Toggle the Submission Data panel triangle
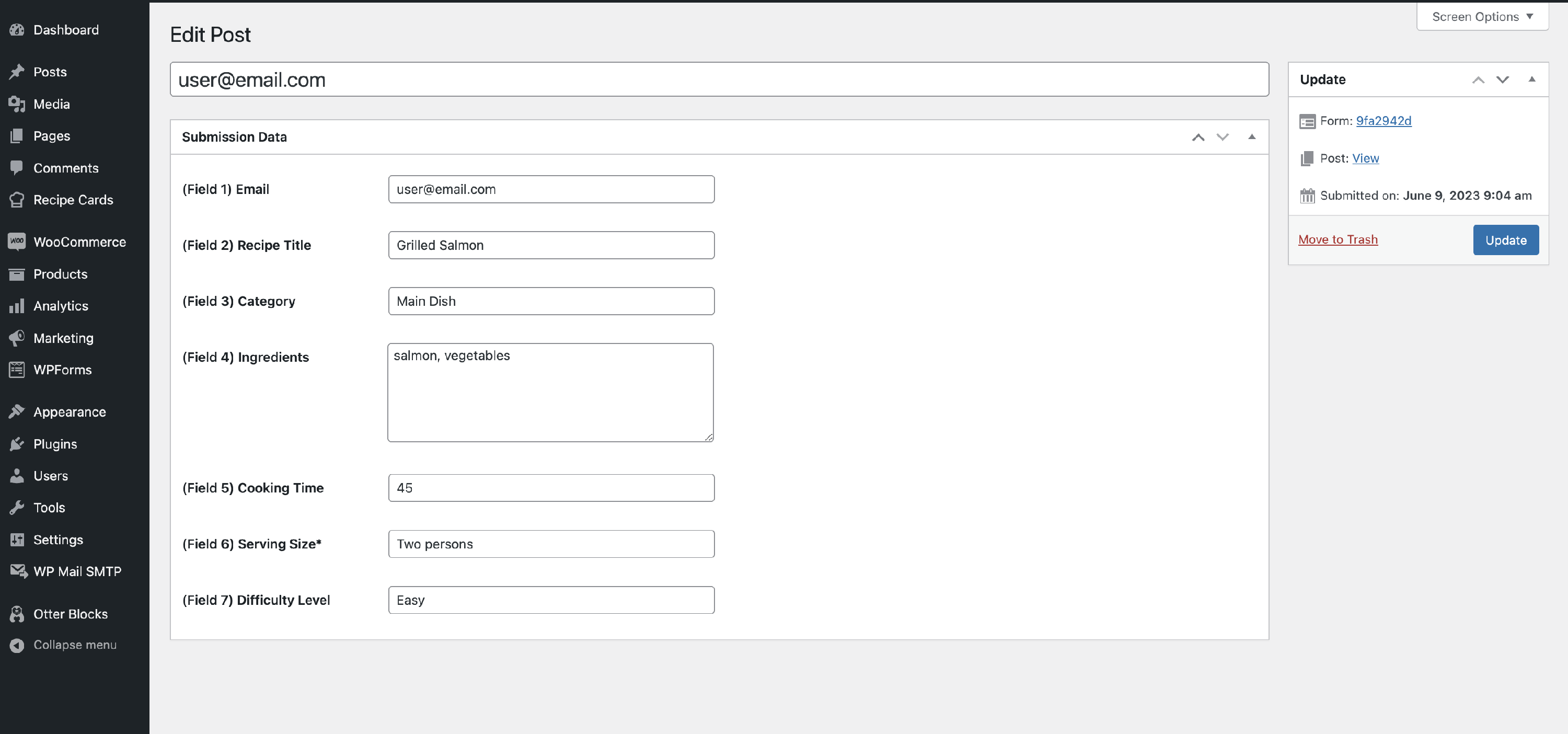This screenshot has height=734, width=1568. coord(1251,137)
